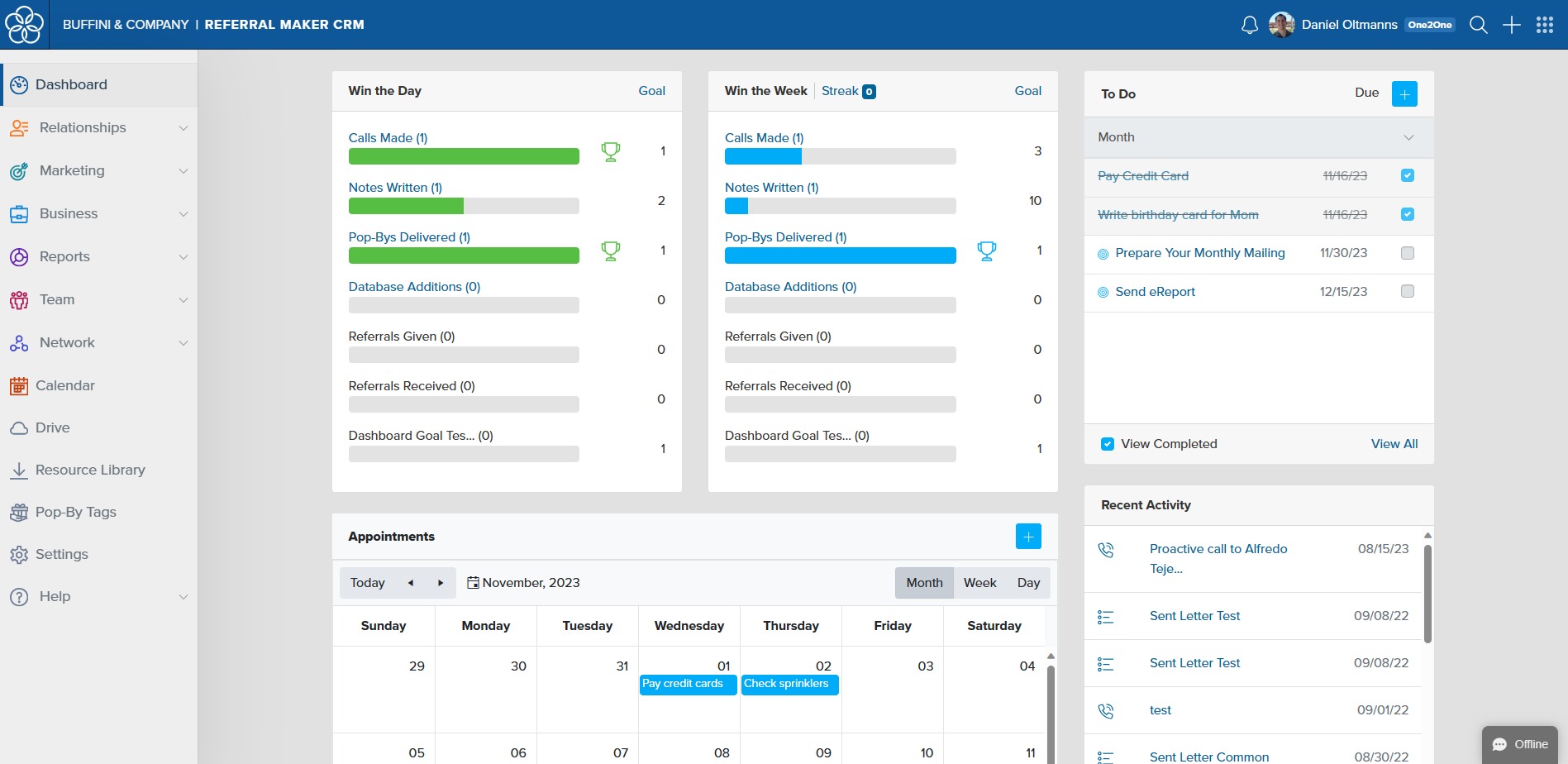The image size is (1568, 764).
Task: Expand the Network menu chevron
Action: (183, 343)
